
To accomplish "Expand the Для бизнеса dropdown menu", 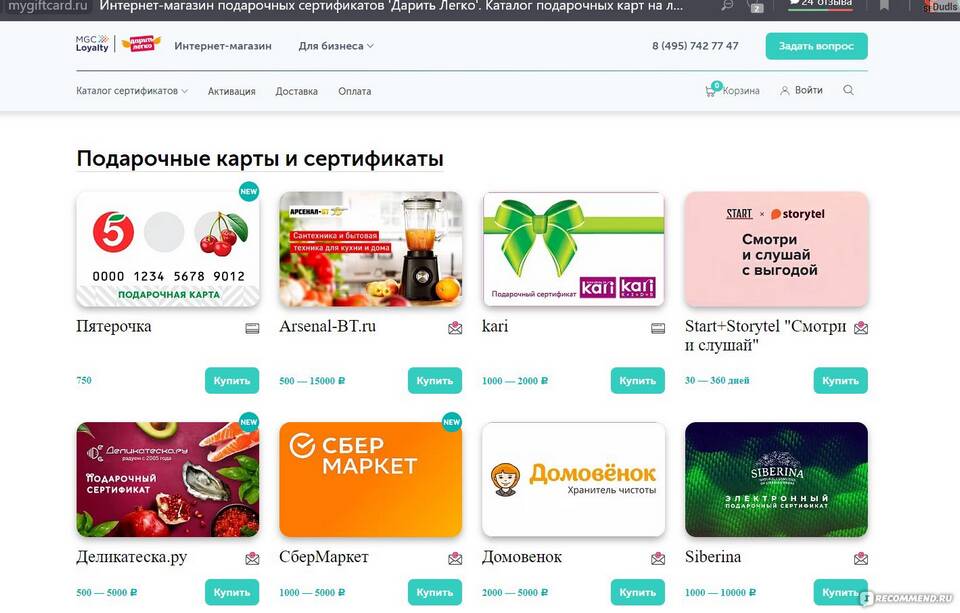I will tap(336, 46).
